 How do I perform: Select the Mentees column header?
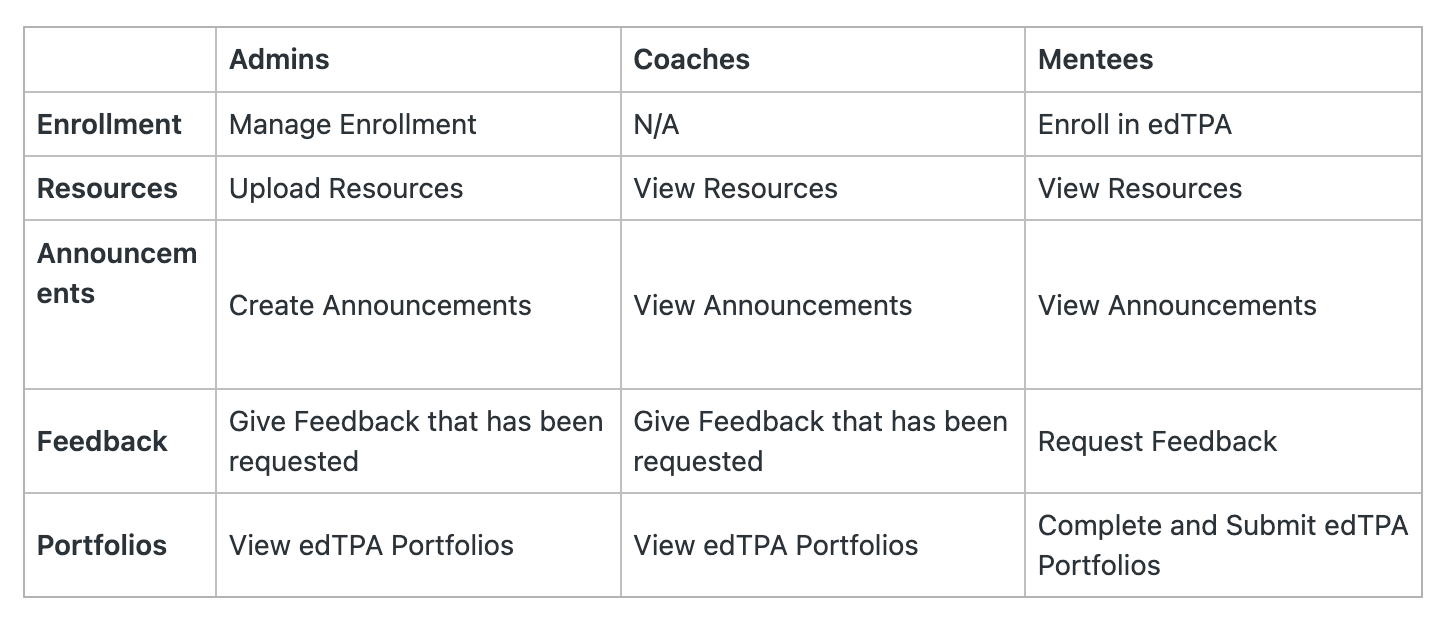coord(1095,60)
